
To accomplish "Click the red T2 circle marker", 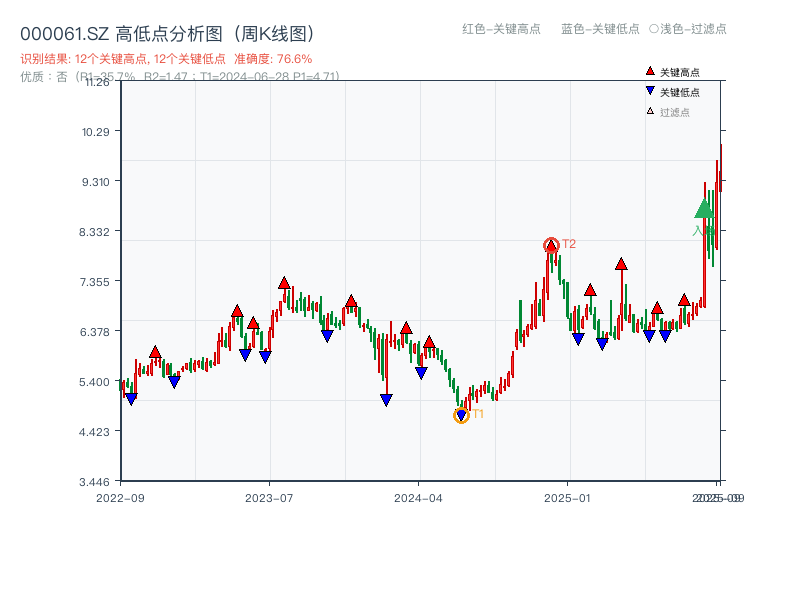I will pos(551,245).
